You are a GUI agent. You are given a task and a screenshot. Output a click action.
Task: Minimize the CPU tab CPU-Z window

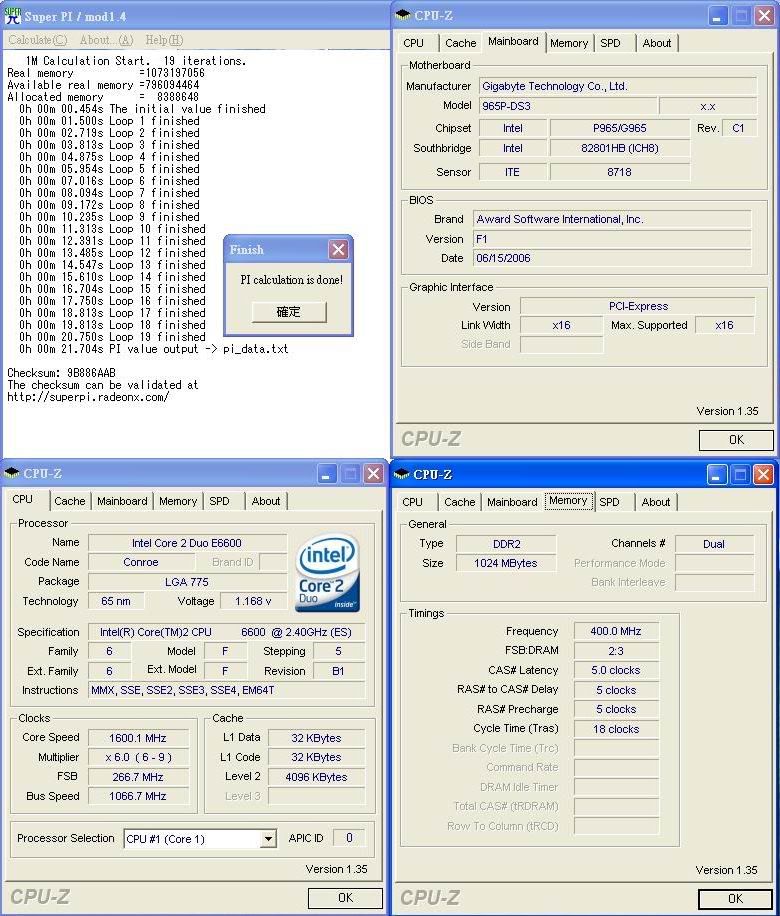pos(327,474)
